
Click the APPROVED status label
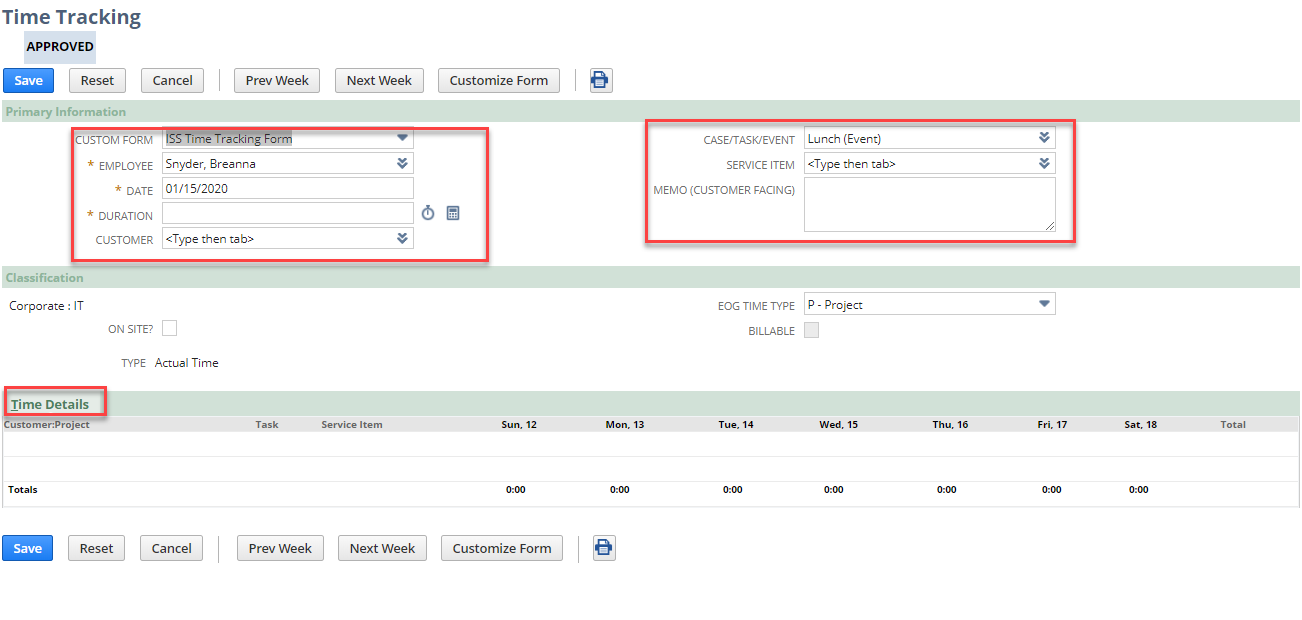pyautogui.click(x=60, y=47)
